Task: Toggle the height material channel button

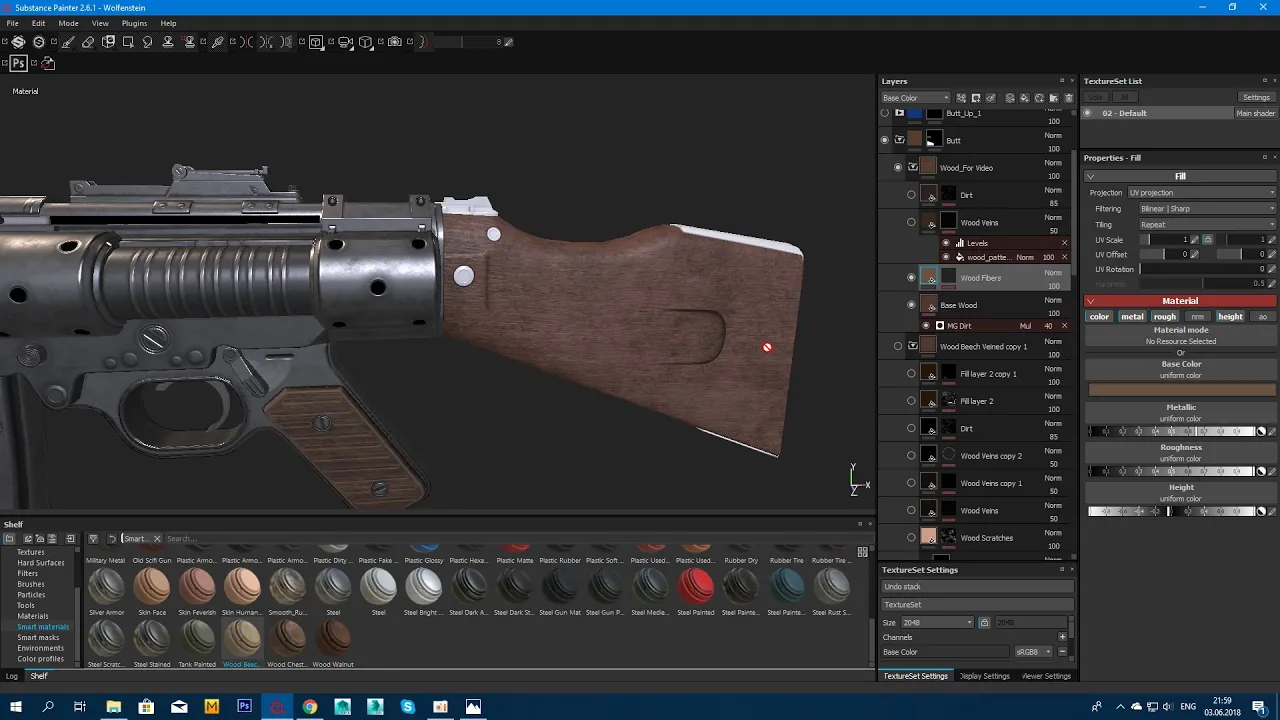Action: point(1230,317)
